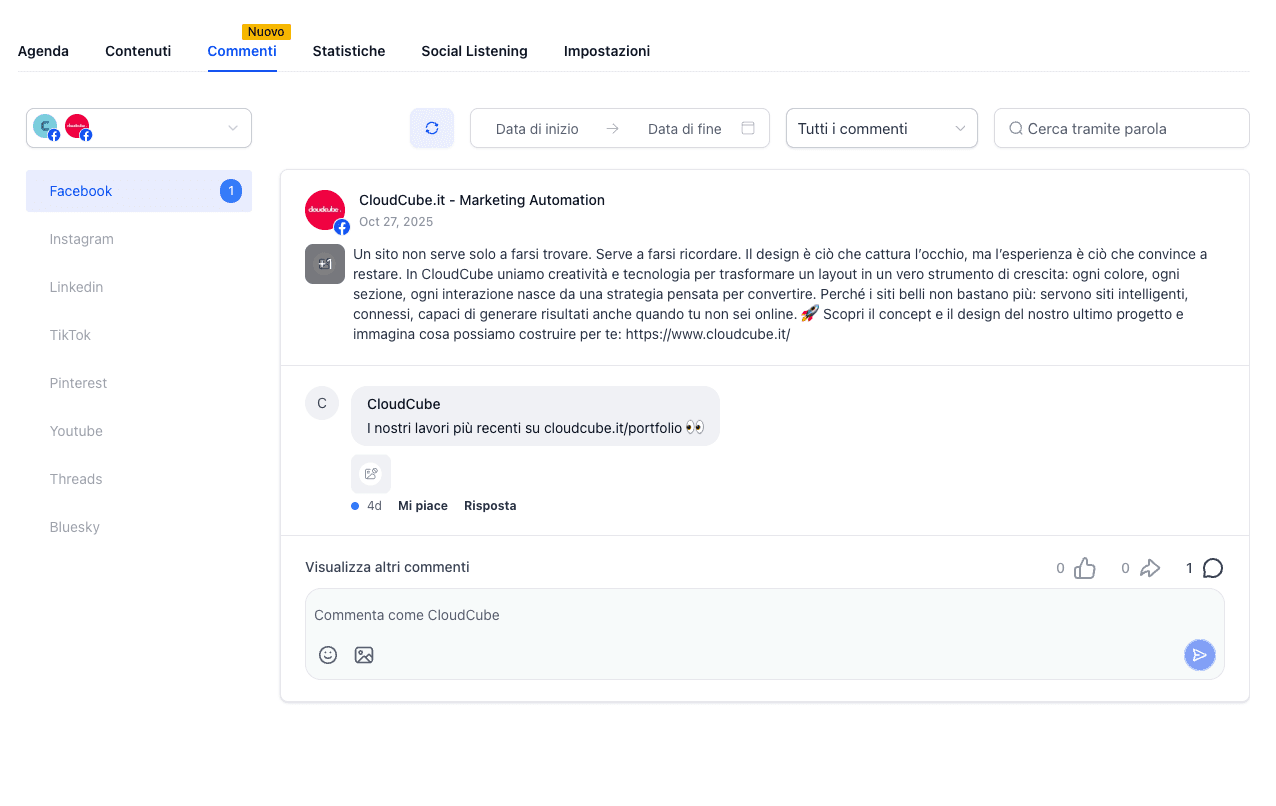
Task: Click the C commenter avatar
Action: pos(322,403)
